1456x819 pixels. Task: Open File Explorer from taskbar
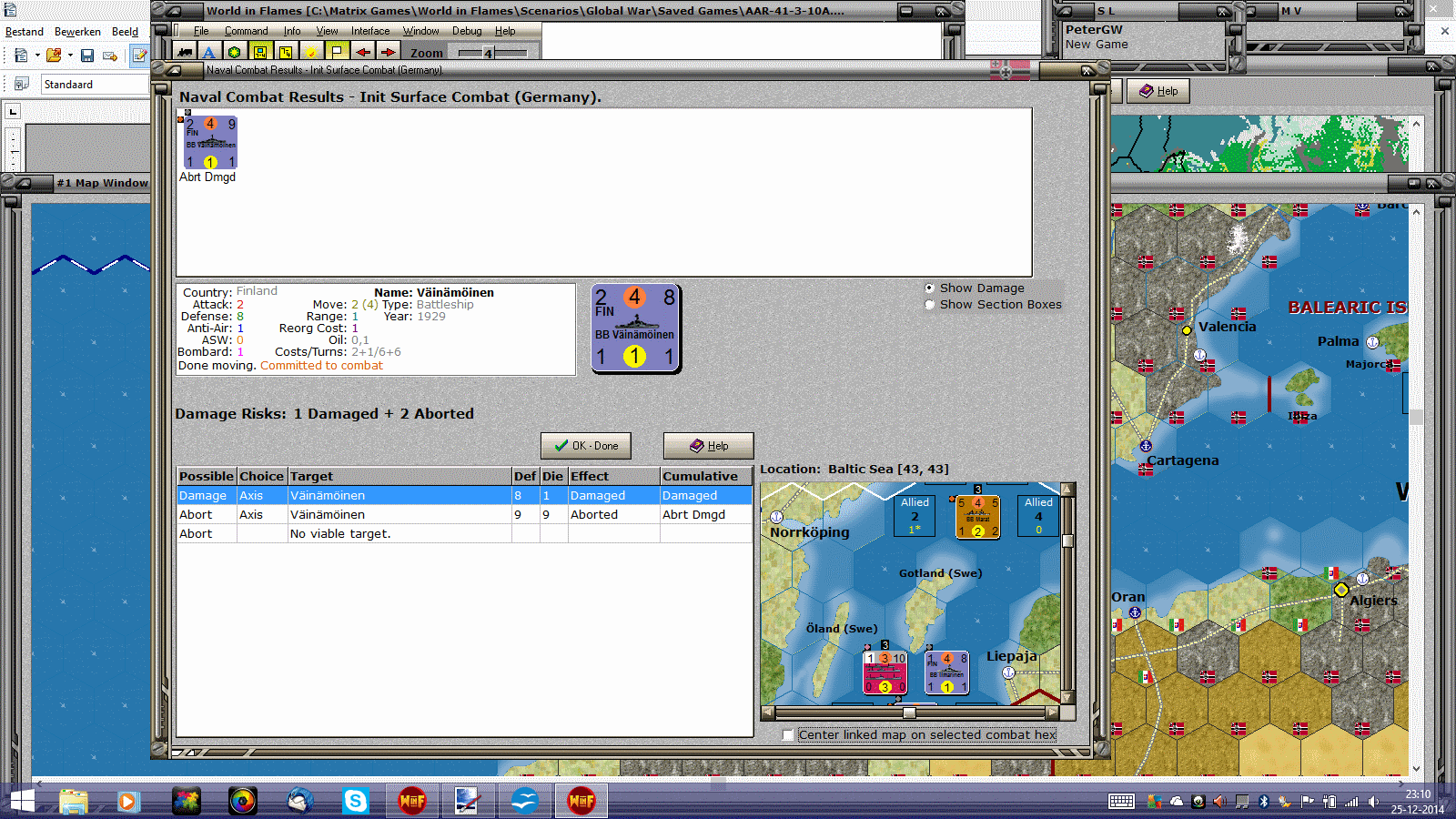pos(73,801)
